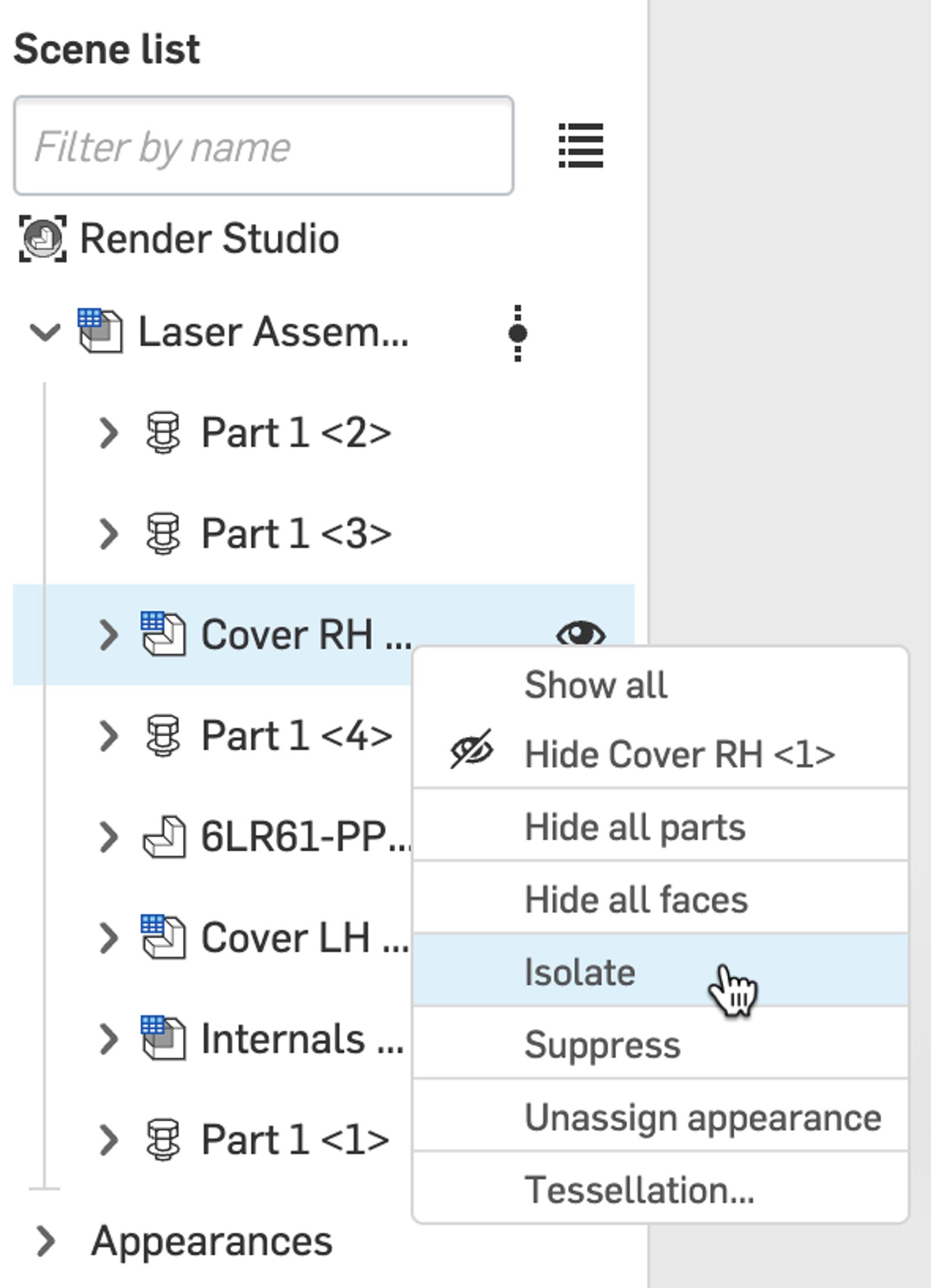931x1288 pixels.
Task: Click the Internals assembly icon
Action: pyautogui.click(x=163, y=1039)
